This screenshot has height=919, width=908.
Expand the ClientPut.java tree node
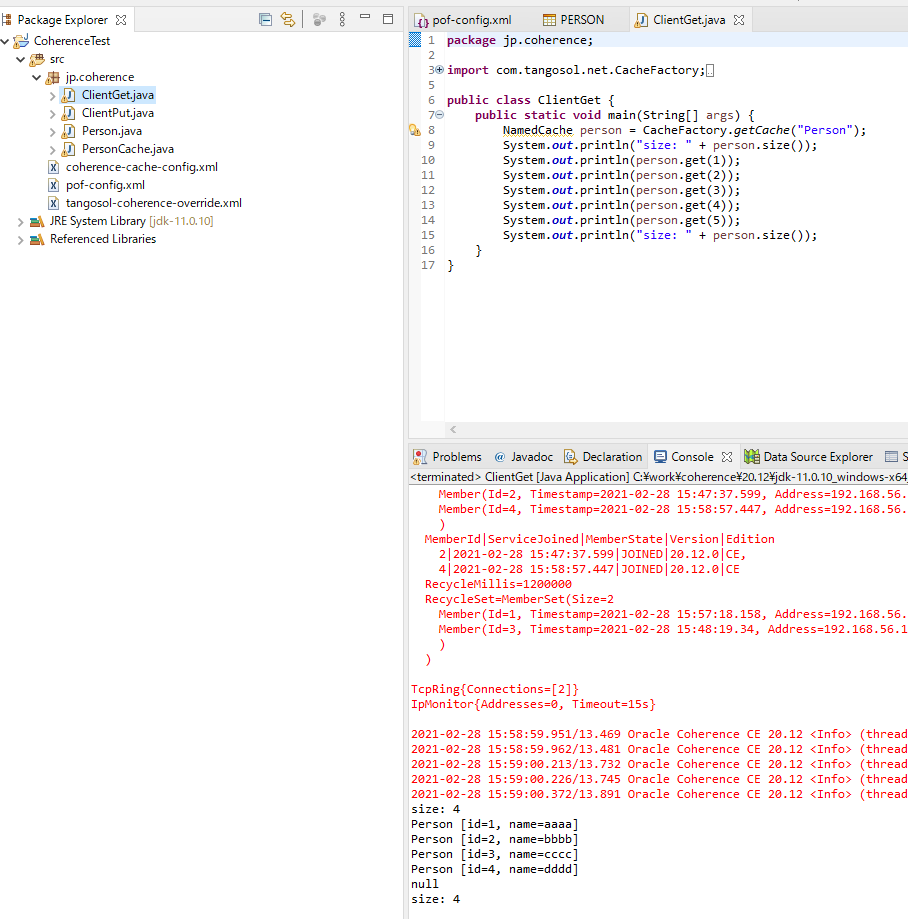click(x=52, y=114)
